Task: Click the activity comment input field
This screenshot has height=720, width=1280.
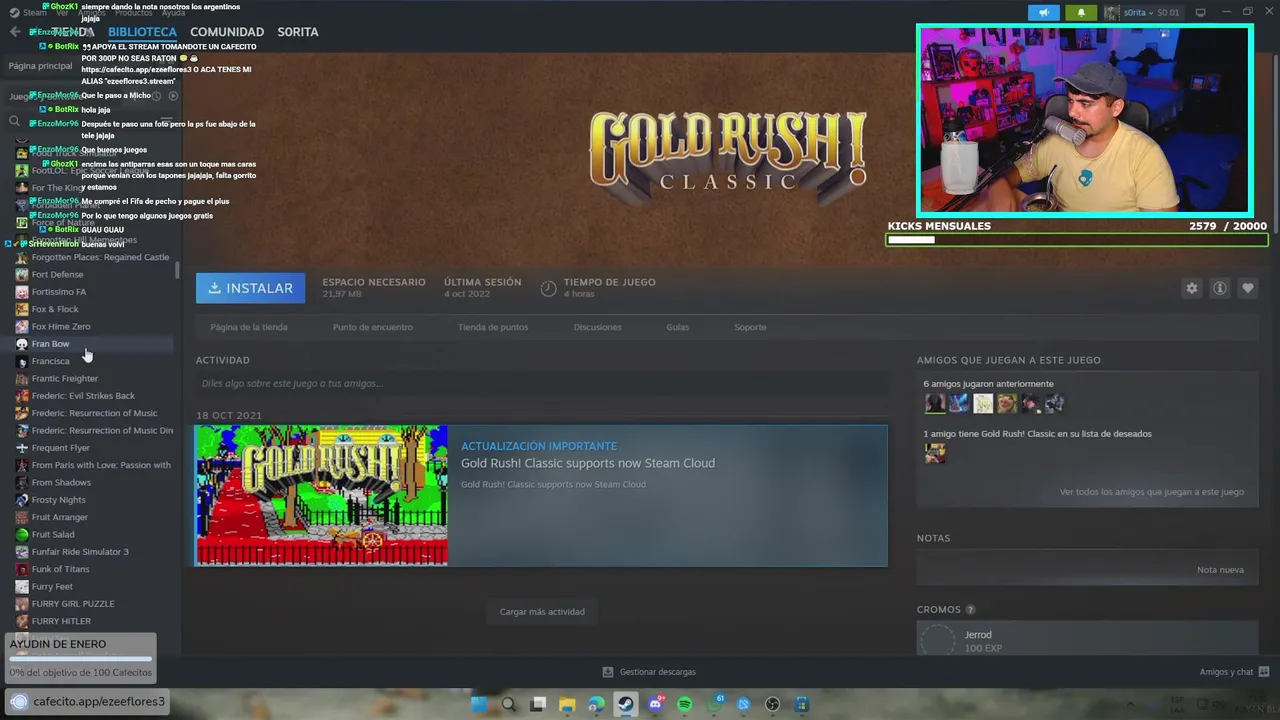Action: coord(541,383)
